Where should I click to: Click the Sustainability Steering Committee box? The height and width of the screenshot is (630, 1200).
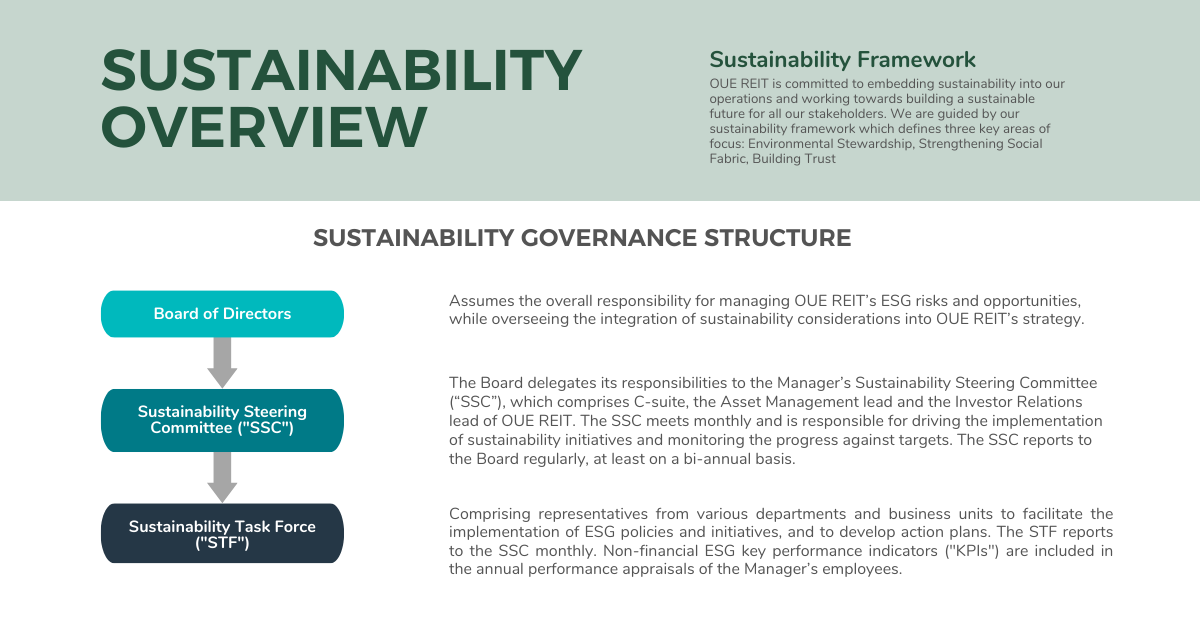[x=222, y=420]
